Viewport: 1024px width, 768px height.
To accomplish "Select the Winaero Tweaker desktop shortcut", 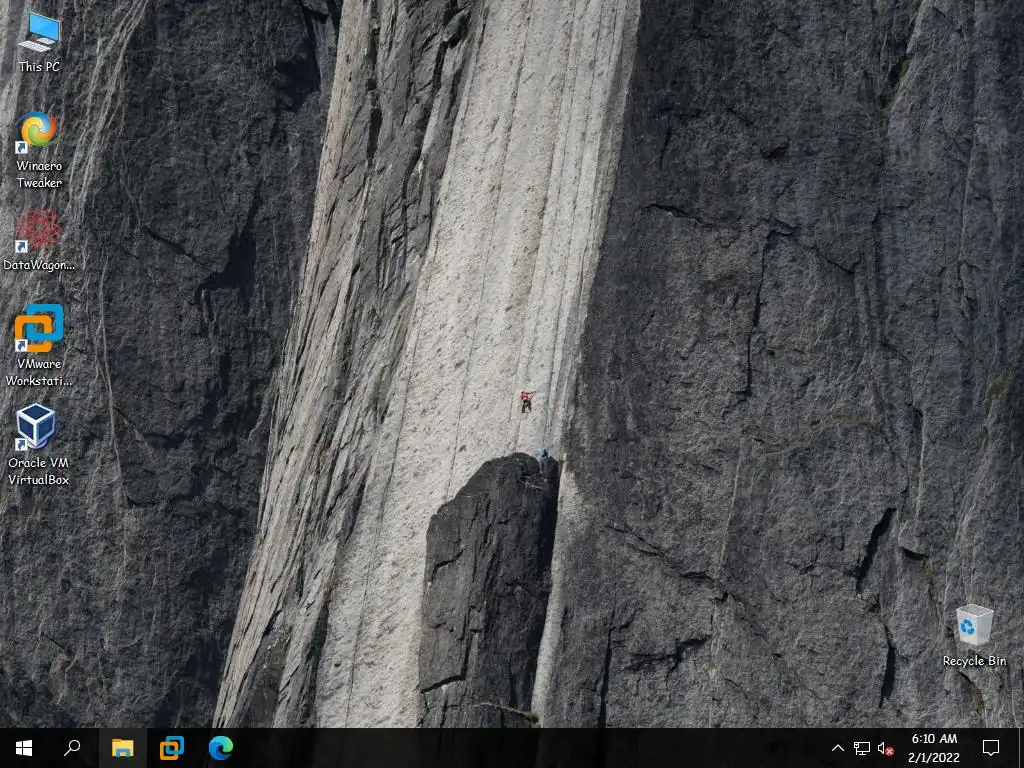I will tap(39, 150).
